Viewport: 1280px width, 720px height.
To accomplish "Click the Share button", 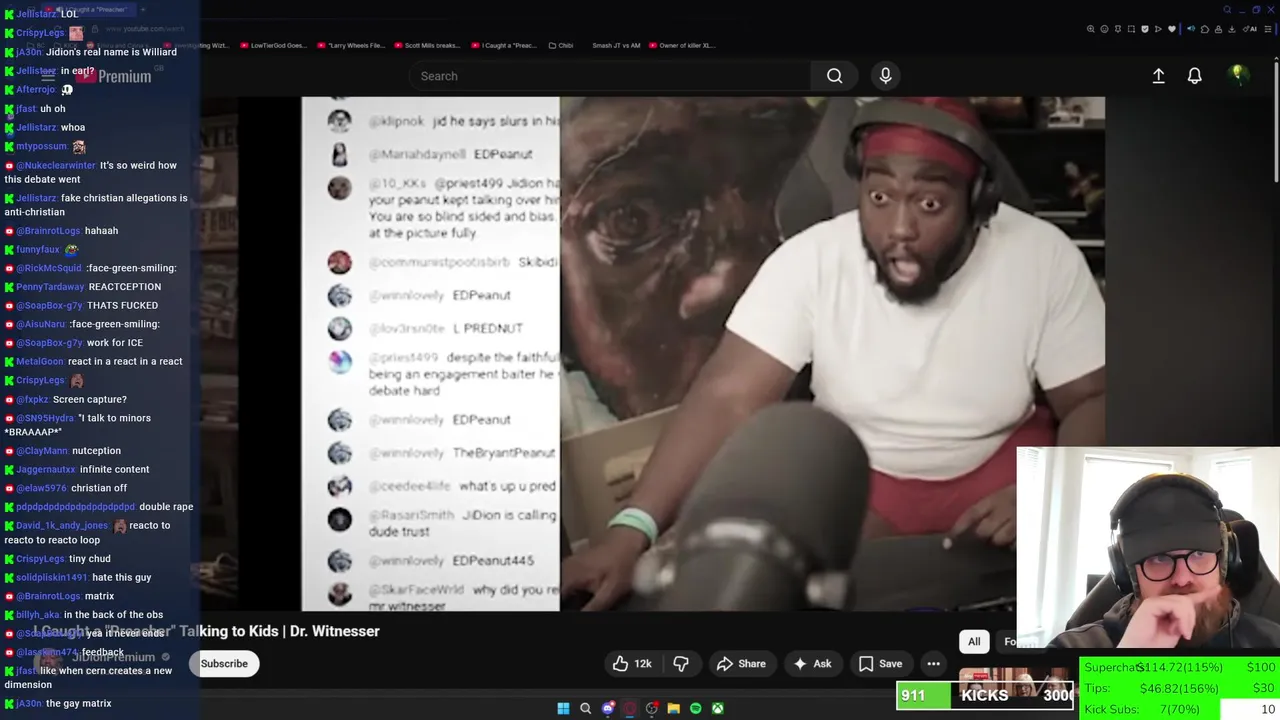I will pos(741,664).
